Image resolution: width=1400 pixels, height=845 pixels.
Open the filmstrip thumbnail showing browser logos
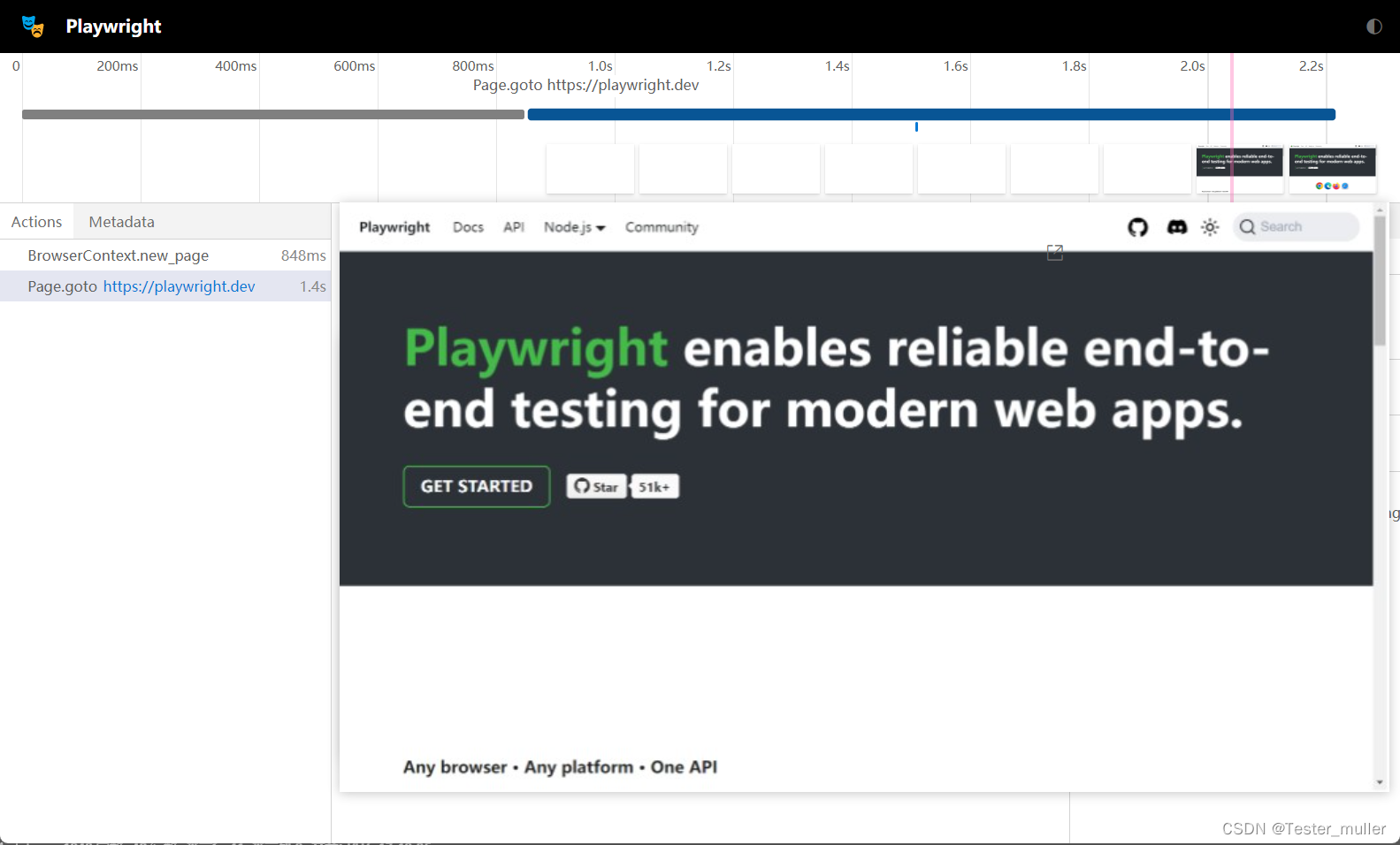[1333, 169]
